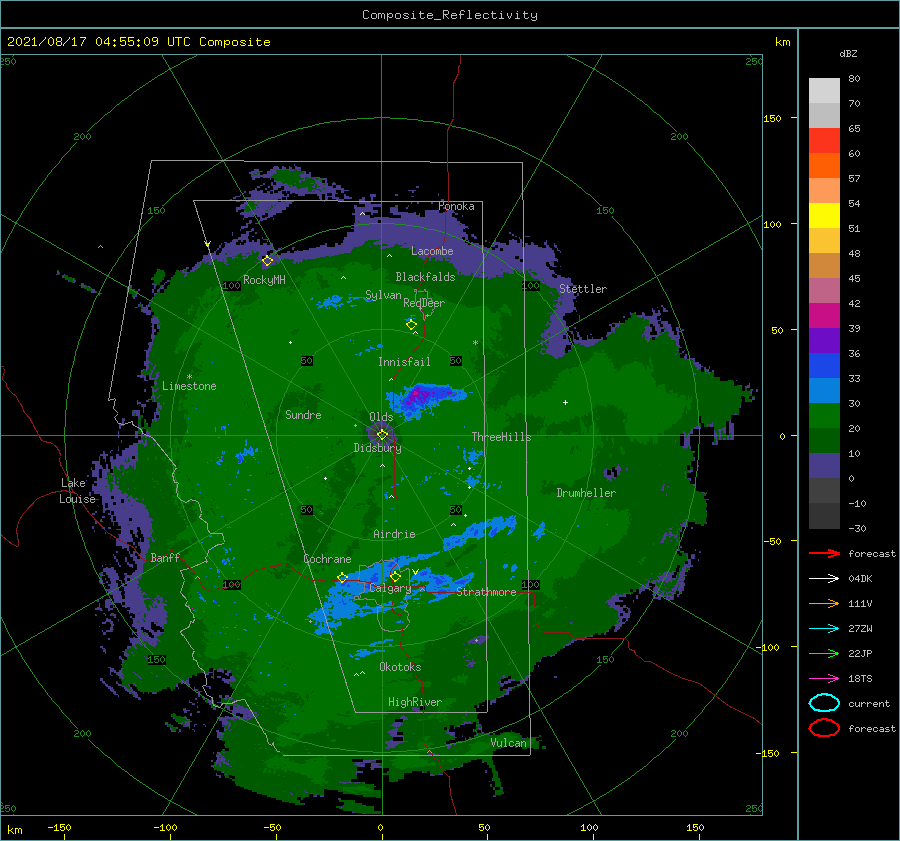Click the magenta 18TS arrow icon
This screenshot has height=841, width=900.
click(824, 679)
